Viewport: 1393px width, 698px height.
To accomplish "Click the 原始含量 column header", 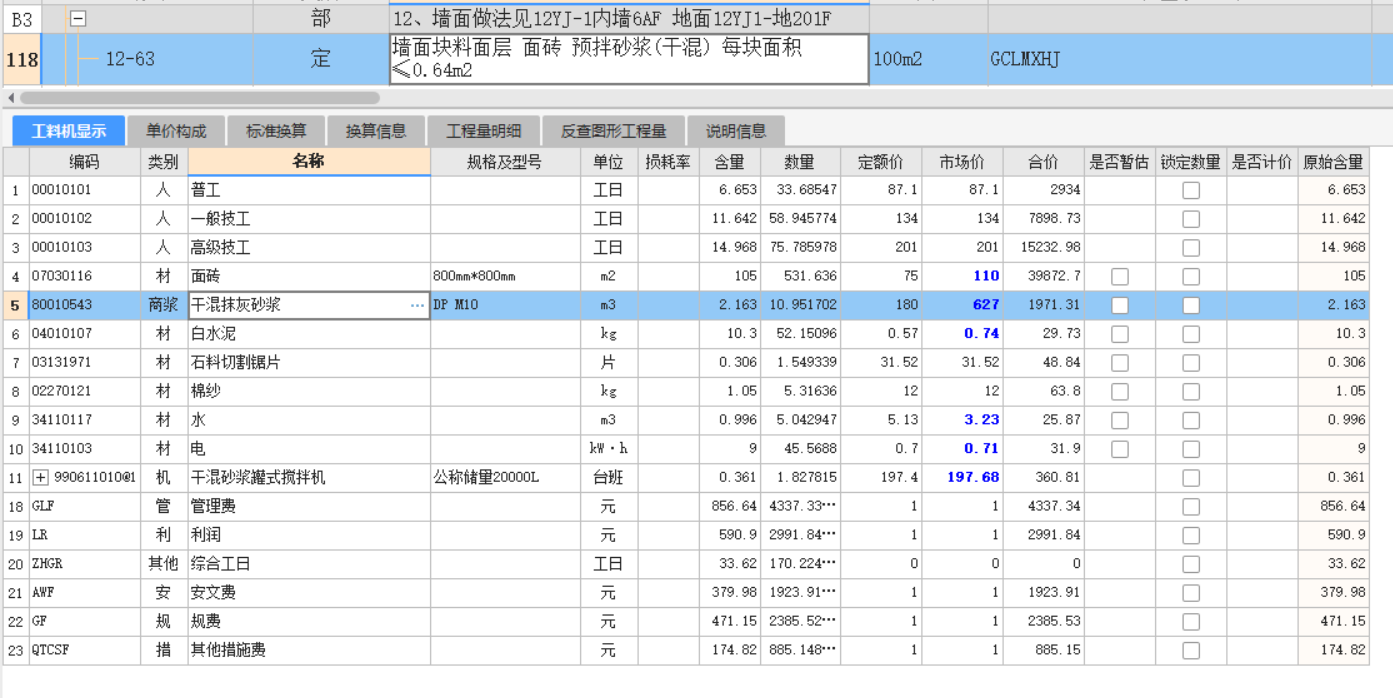I will coord(1333,162).
